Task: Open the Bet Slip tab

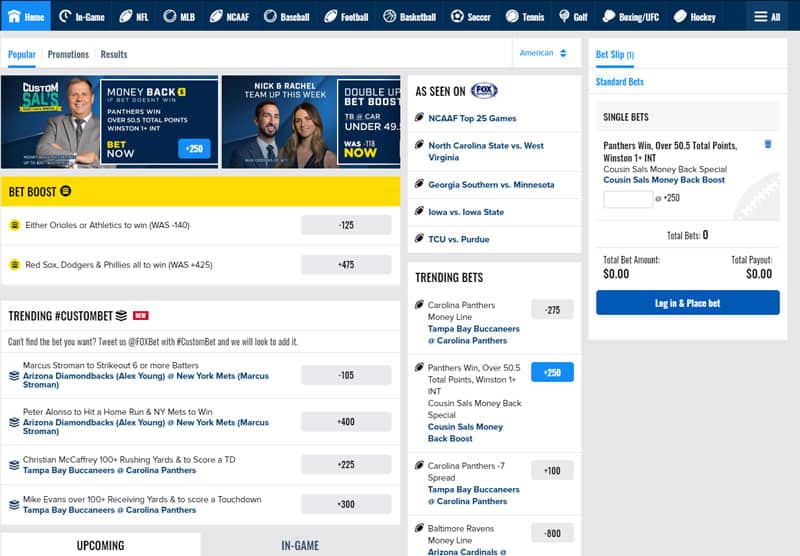Action: click(x=615, y=55)
